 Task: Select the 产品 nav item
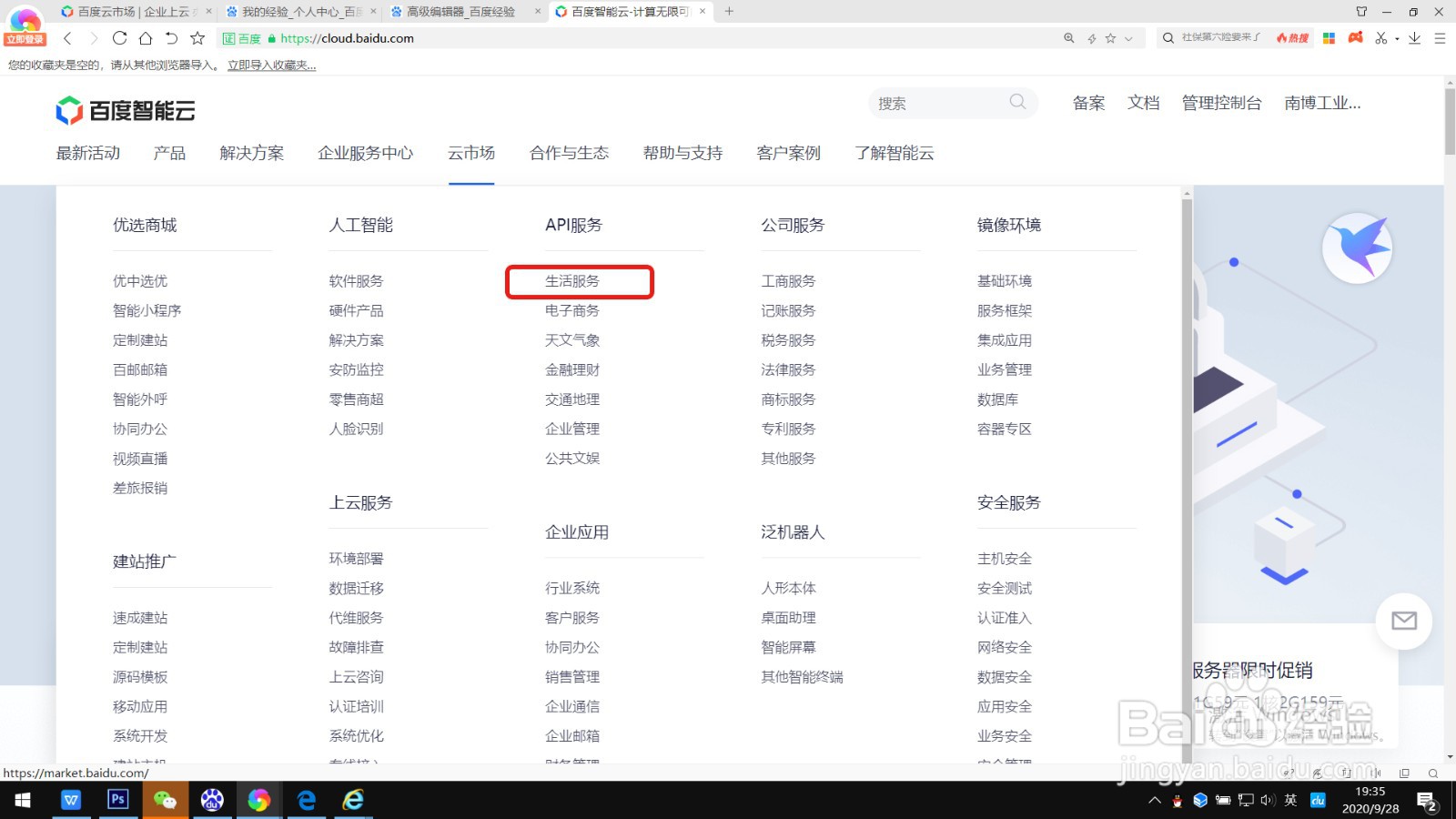click(x=169, y=153)
